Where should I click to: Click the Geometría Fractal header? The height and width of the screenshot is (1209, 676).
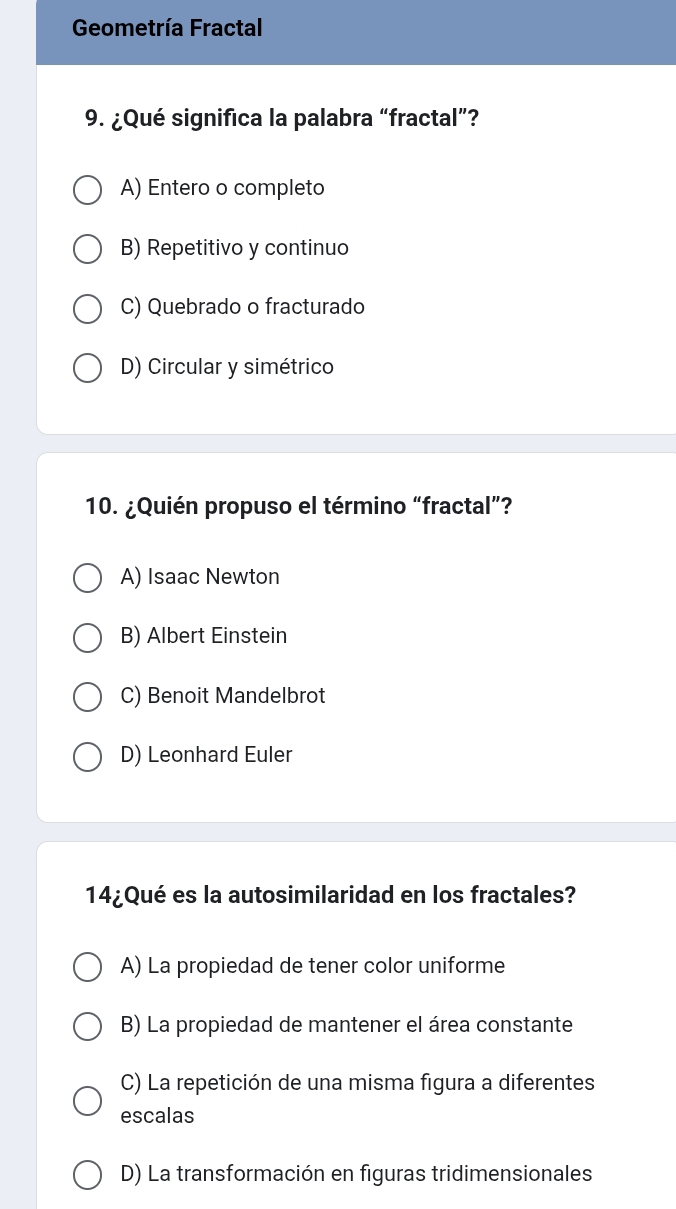pyautogui.click(x=167, y=28)
